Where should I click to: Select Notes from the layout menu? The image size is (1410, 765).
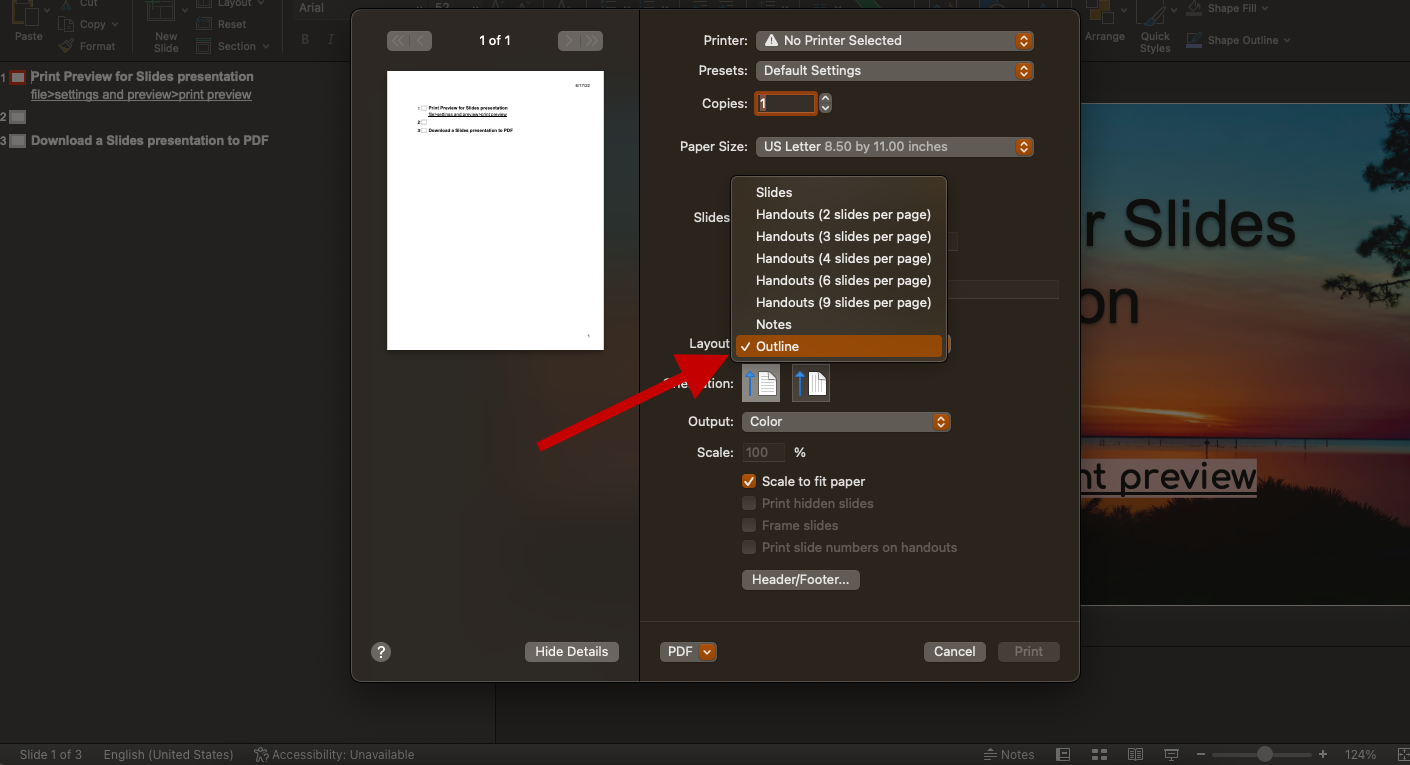(774, 324)
